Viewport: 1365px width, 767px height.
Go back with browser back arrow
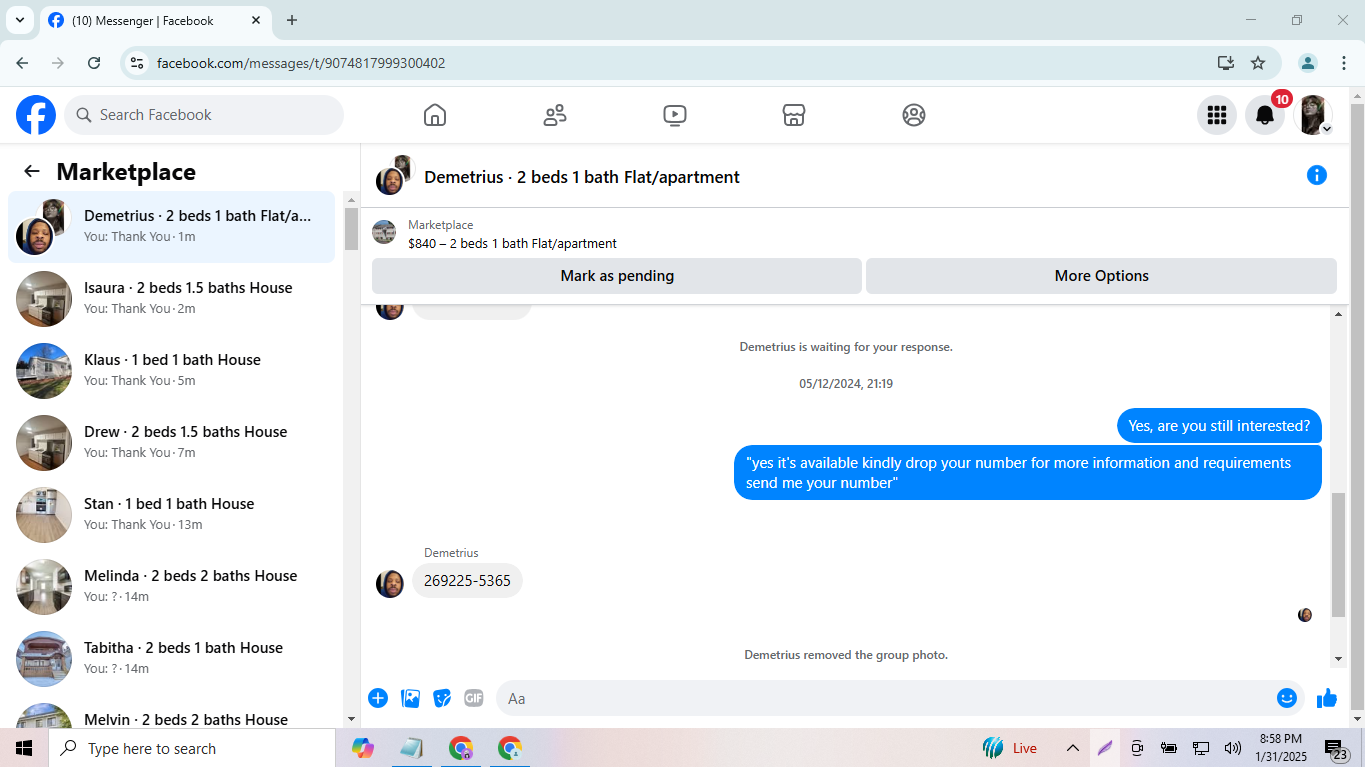click(x=22, y=63)
